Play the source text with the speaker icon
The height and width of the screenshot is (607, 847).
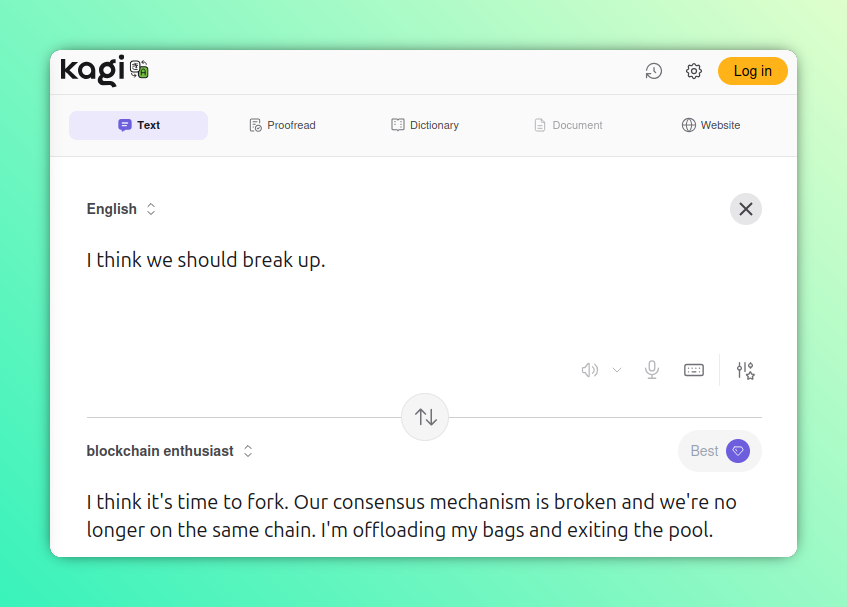589,369
